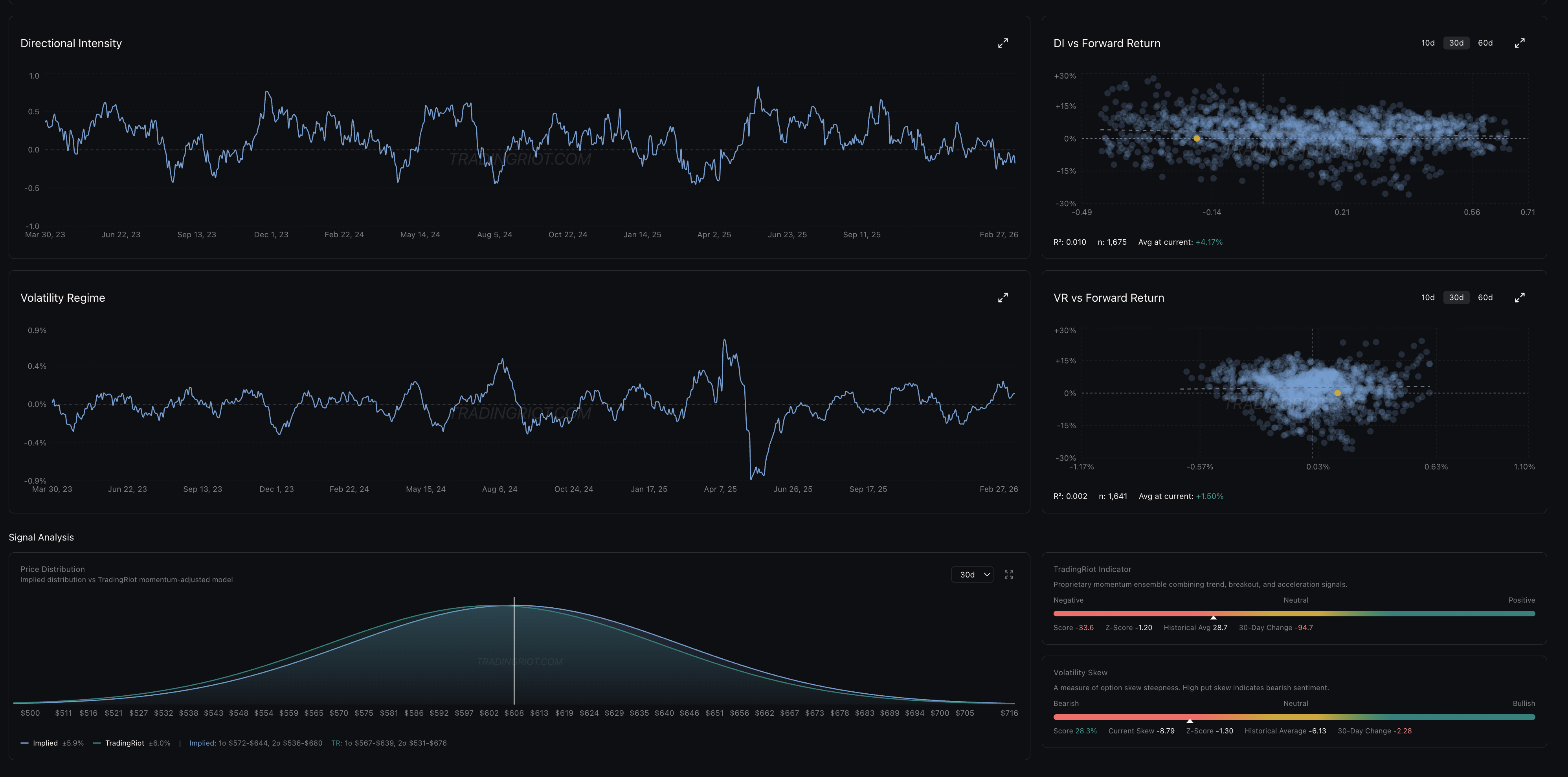Screen dimensions: 1568x777
Task: Click the white current price line in distribution
Action: point(514,651)
